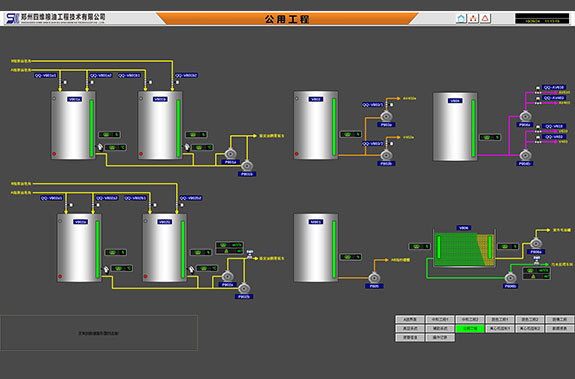The width and height of the screenshot is (575, 379).
Task: Click the 公用工程 title banner
Action: 287,19
